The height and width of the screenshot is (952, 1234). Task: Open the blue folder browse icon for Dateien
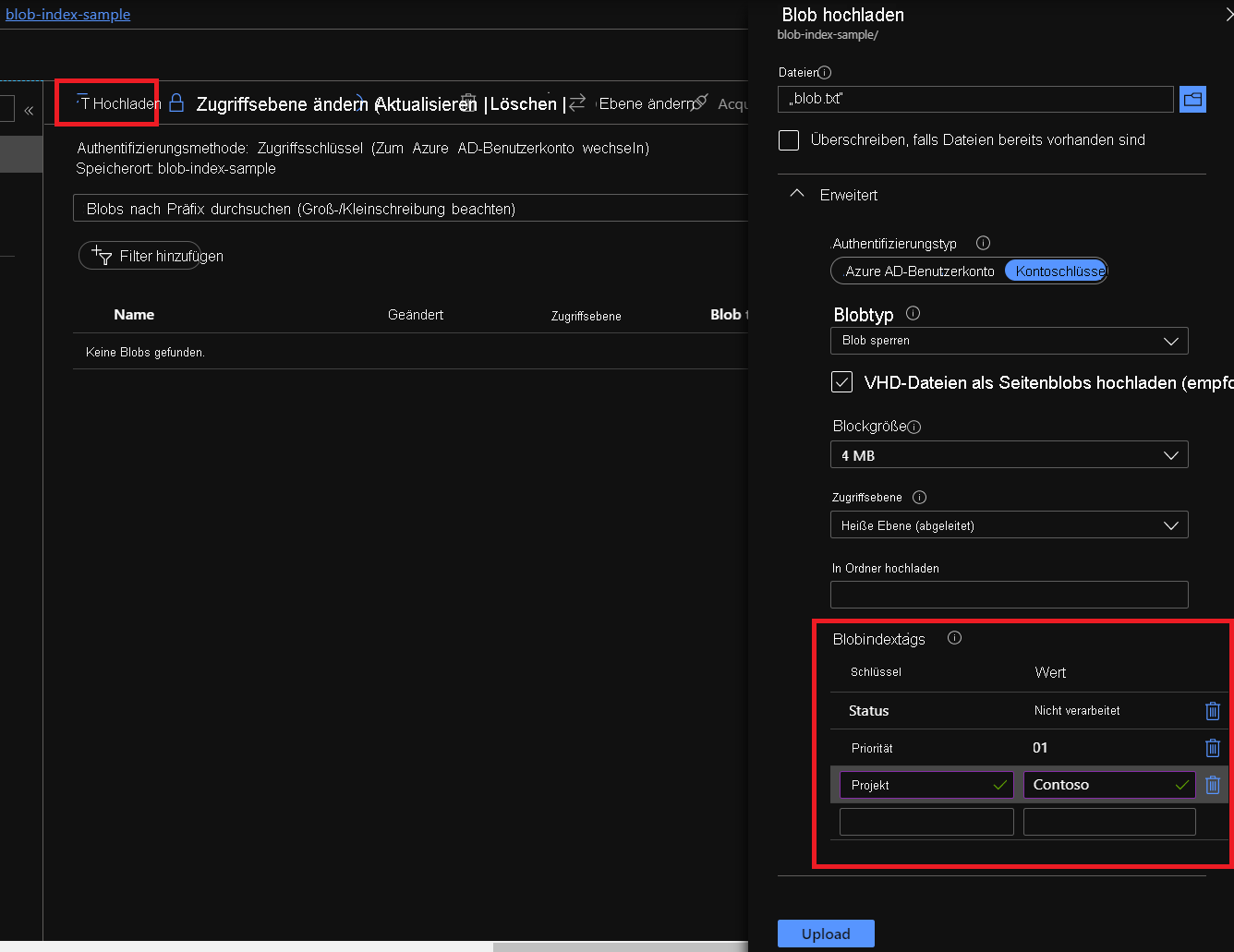pyautogui.click(x=1192, y=99)
